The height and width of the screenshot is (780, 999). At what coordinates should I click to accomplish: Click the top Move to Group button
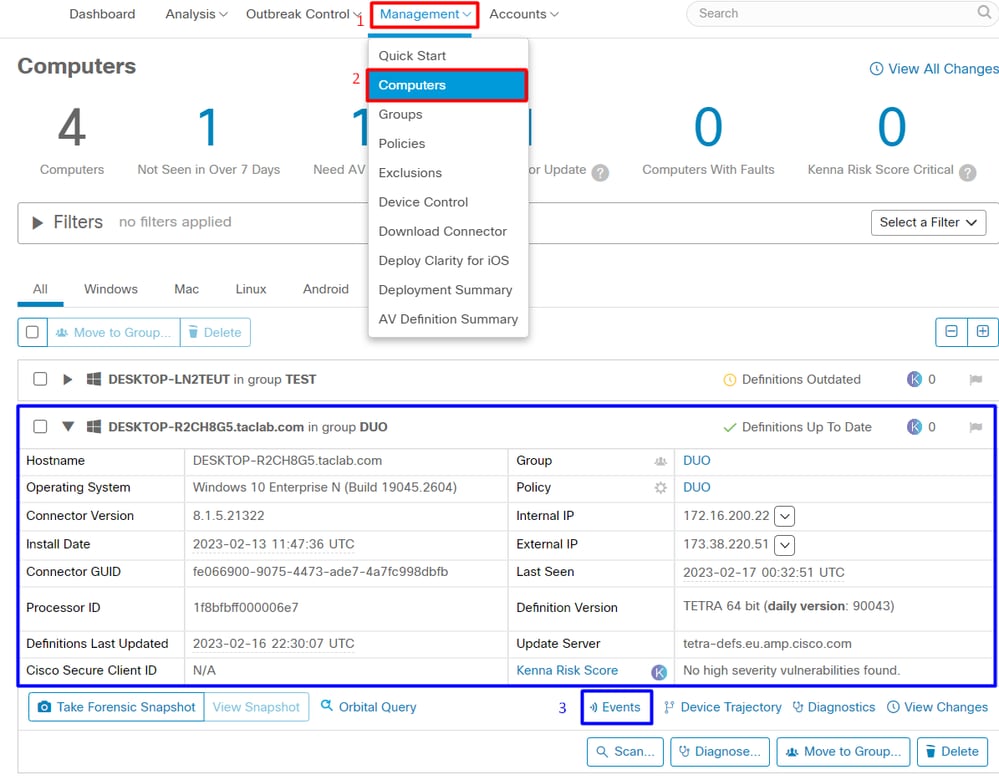(x=113, y=332)
